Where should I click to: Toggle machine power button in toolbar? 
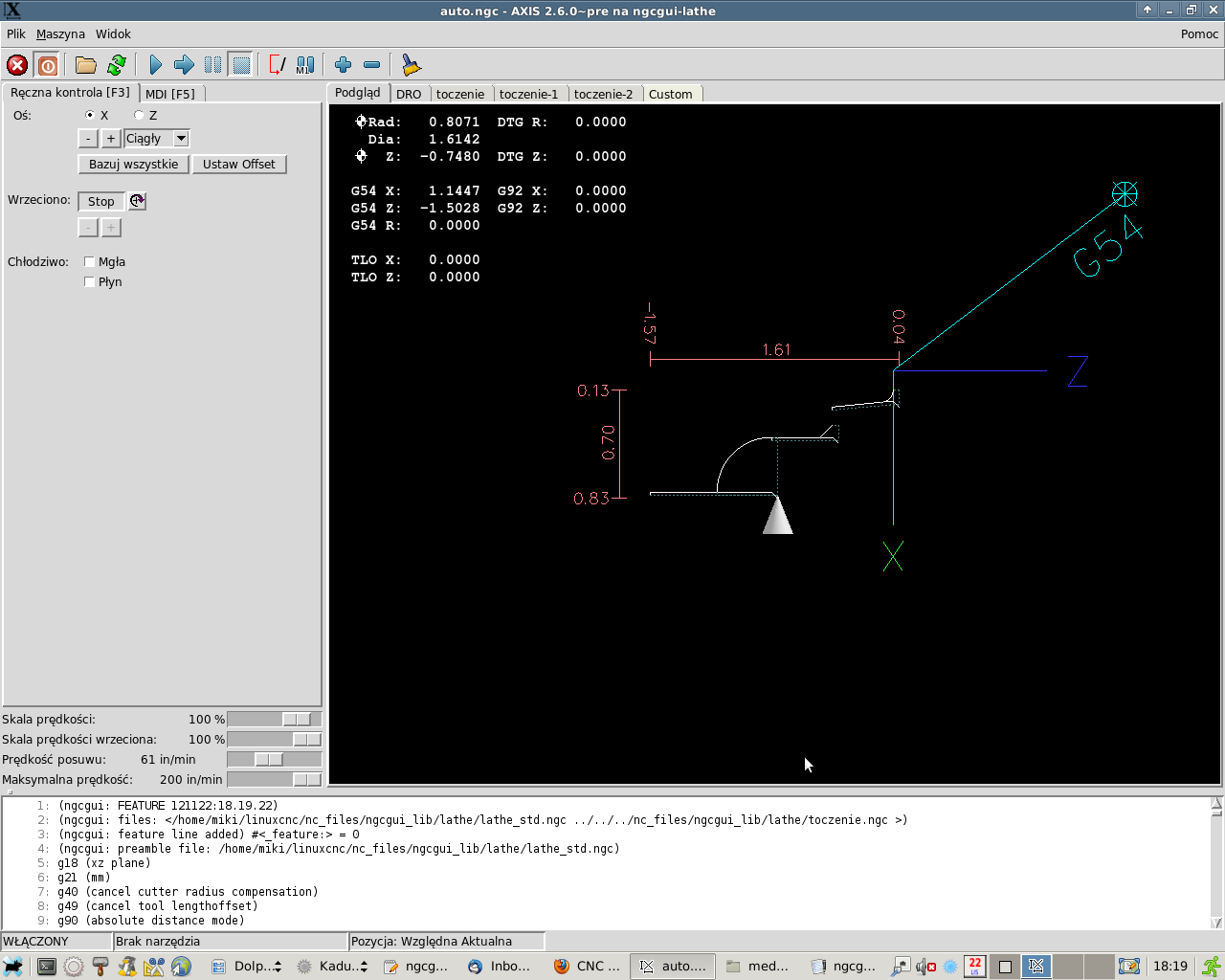pyautogui.click(x=47, y=65)
